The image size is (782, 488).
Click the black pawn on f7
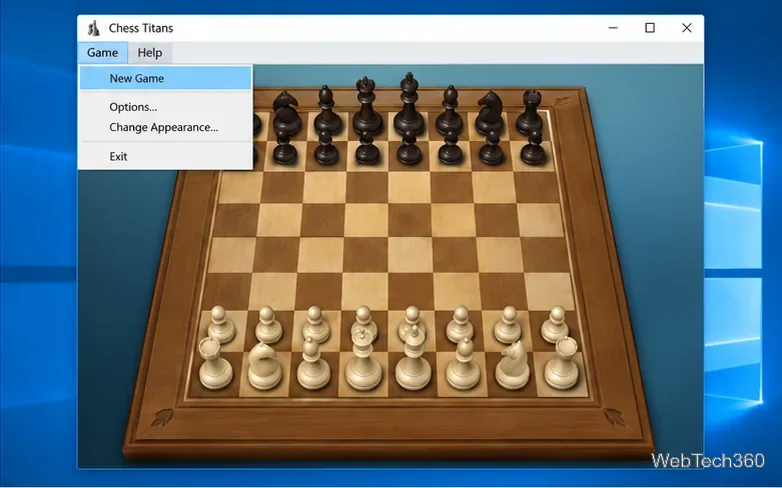coord(450,148)
